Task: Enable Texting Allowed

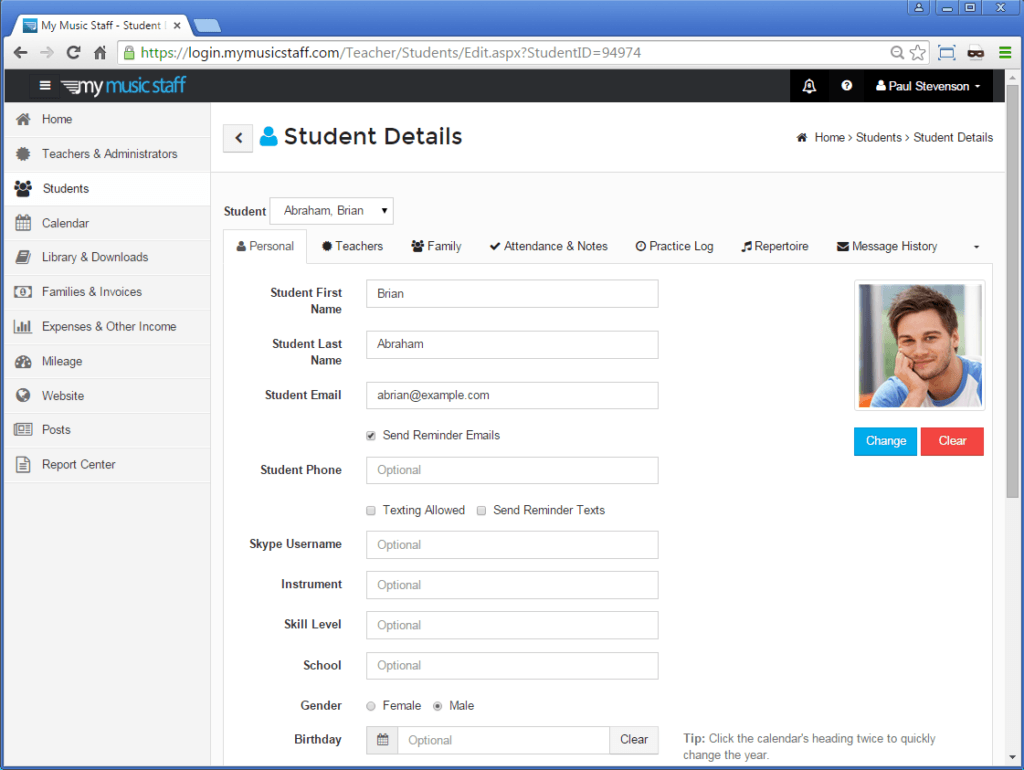Action: coord(371,510)
